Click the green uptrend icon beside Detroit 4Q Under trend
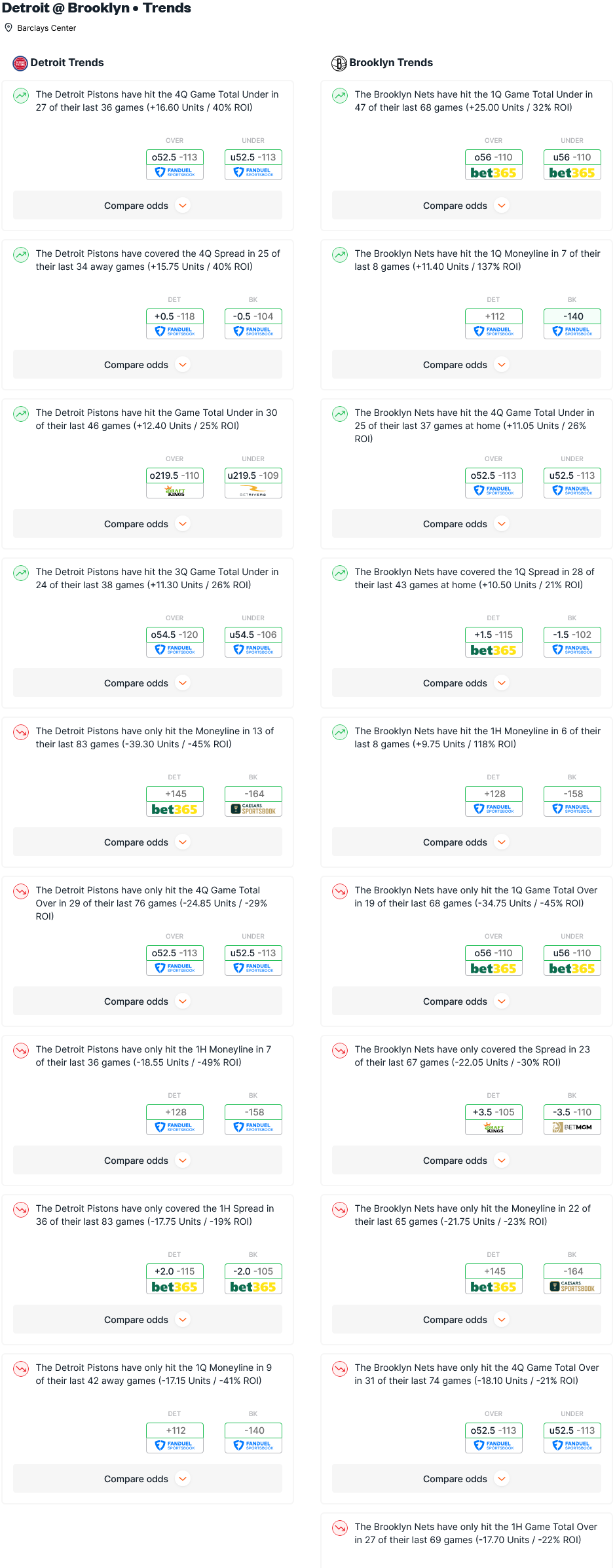The height and width of the screenshot is (1568, 615). pos(21,96)
